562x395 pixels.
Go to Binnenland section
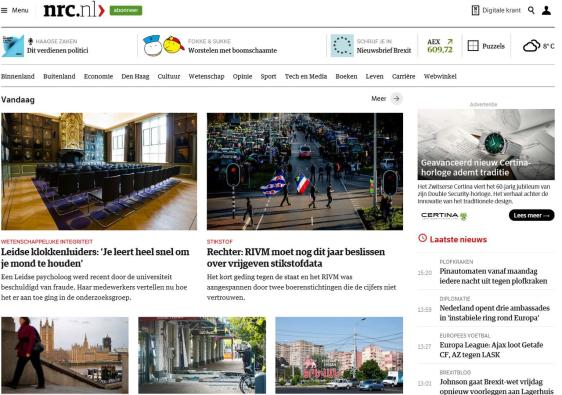[18, 76]
